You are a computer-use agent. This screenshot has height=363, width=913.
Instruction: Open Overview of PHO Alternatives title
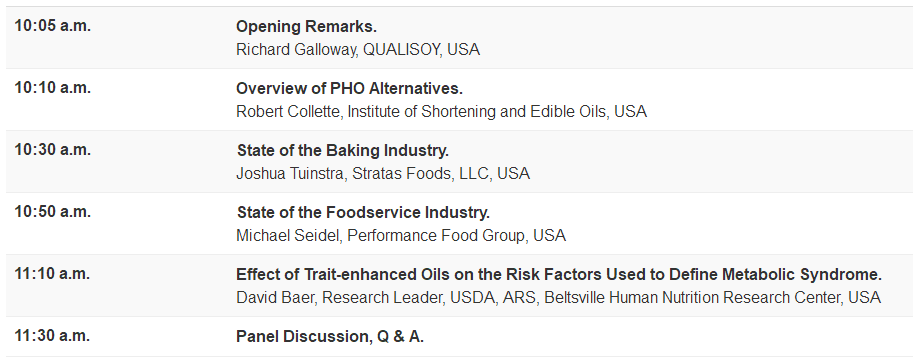[x=349, y=89]
